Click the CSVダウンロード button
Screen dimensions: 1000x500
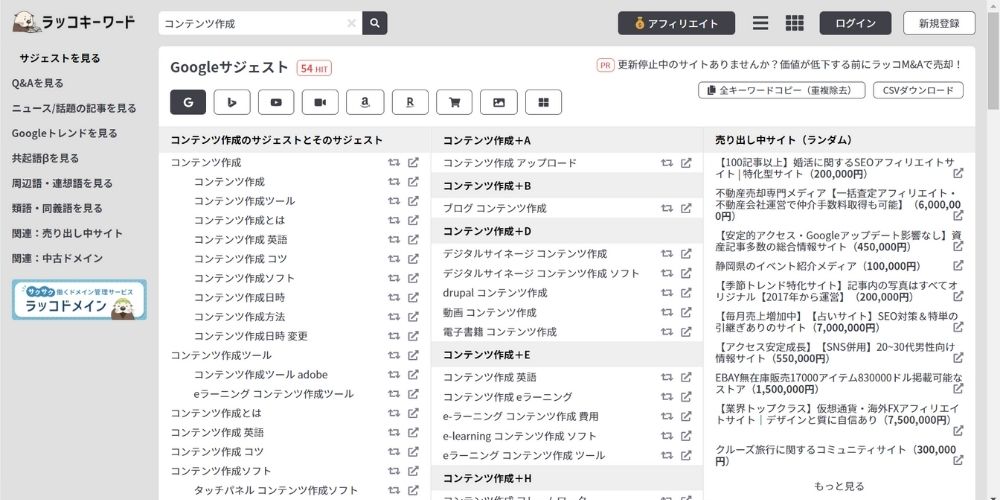[x=918, y=91]
